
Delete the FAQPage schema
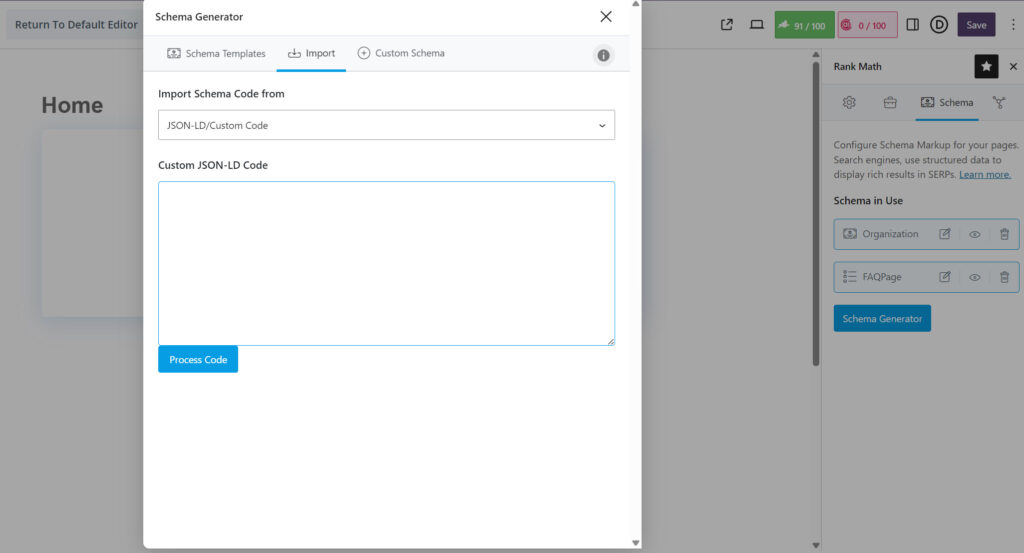tap(1004, 277)
